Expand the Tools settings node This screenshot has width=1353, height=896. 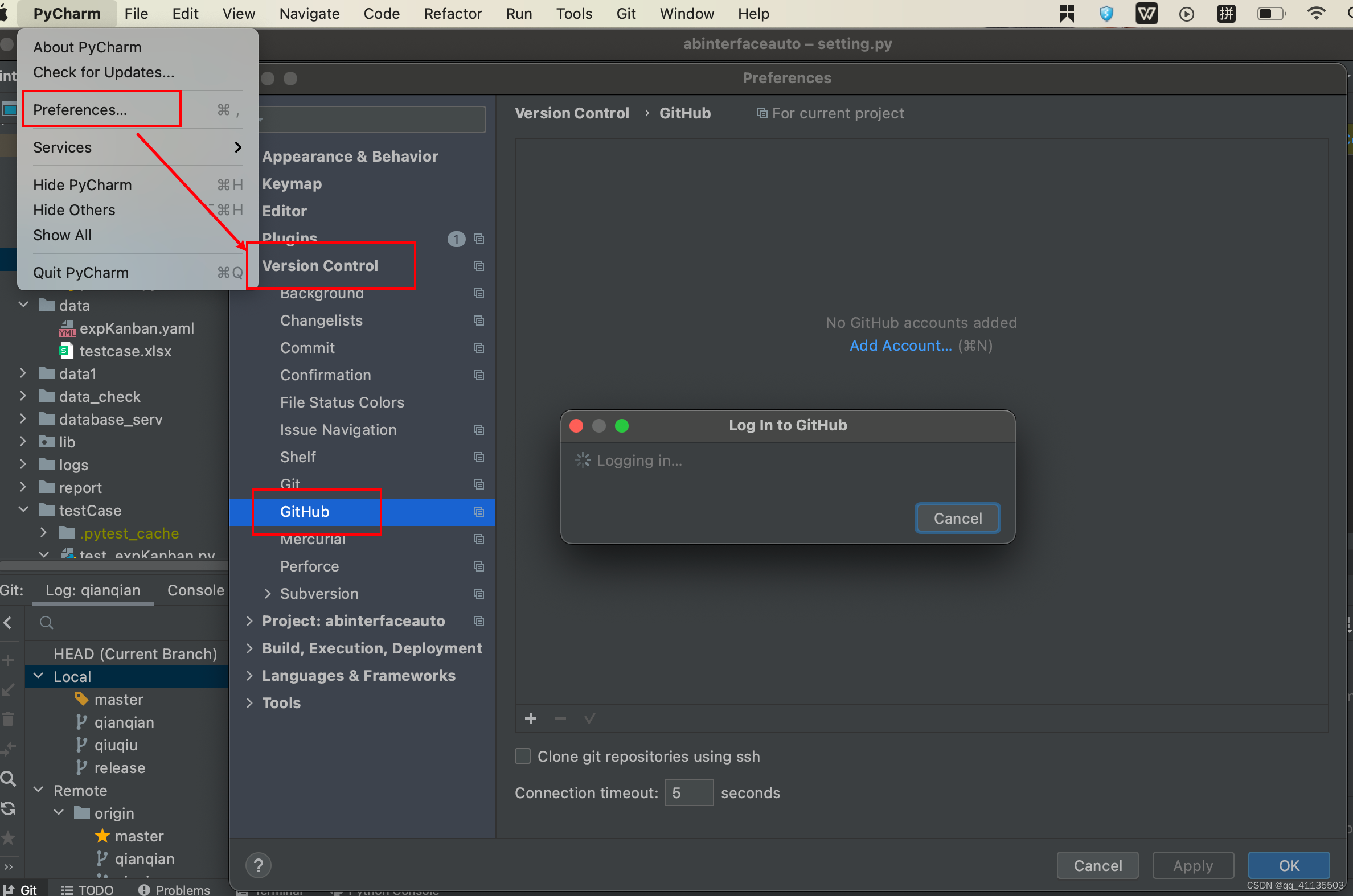pyautogui.click(x=249, y=703)
